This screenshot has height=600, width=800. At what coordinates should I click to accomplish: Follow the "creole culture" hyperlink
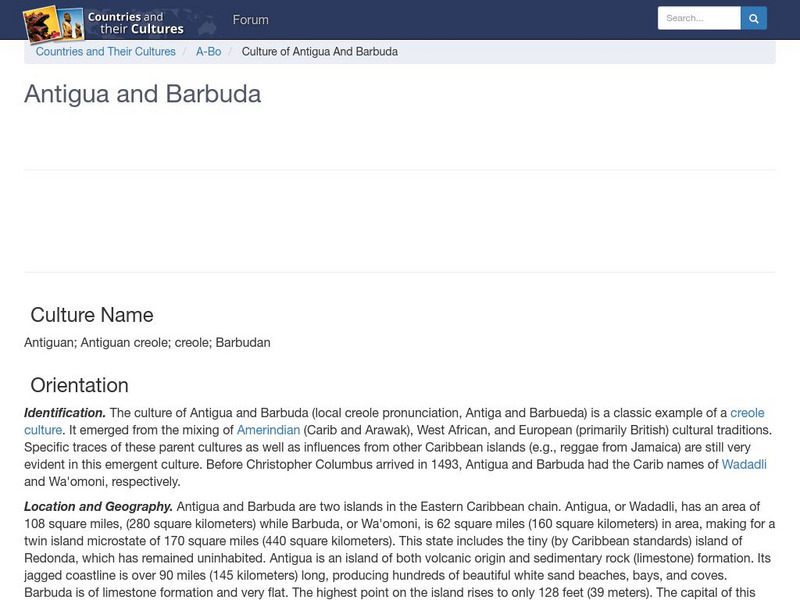pos(747,413)
